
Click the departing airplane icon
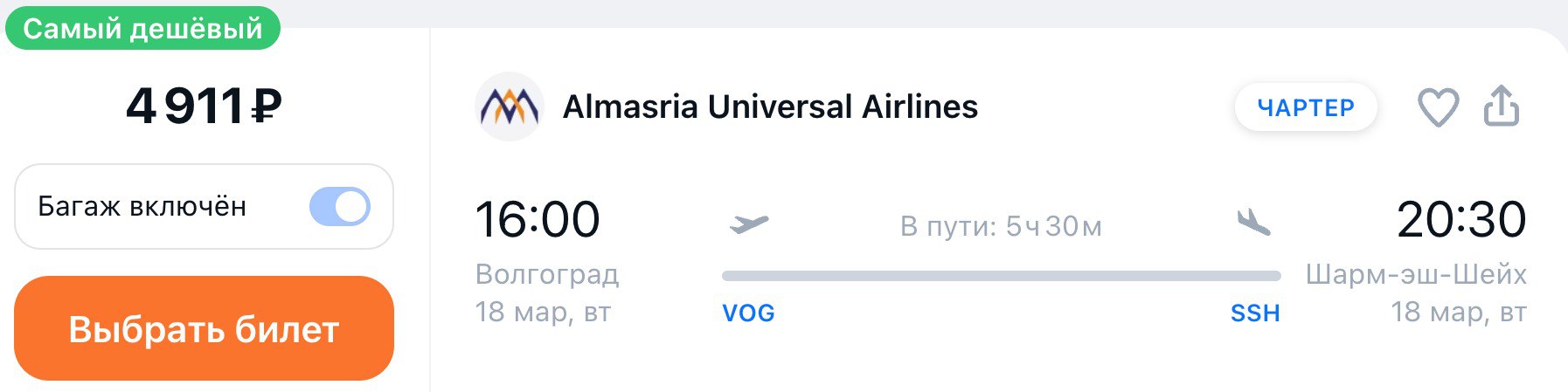(749, 224)
